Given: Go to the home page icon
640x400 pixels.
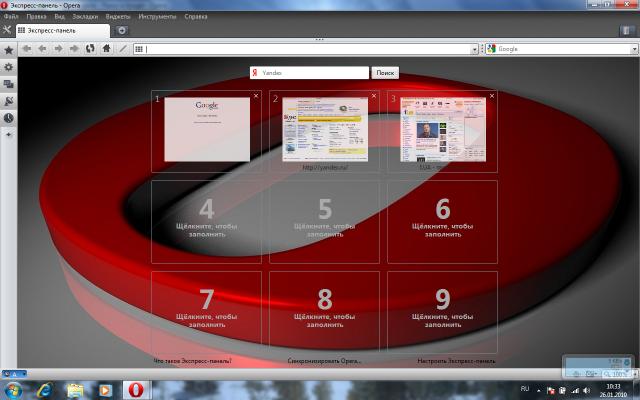Looking at the screenshot, I should tap(107, 49).
